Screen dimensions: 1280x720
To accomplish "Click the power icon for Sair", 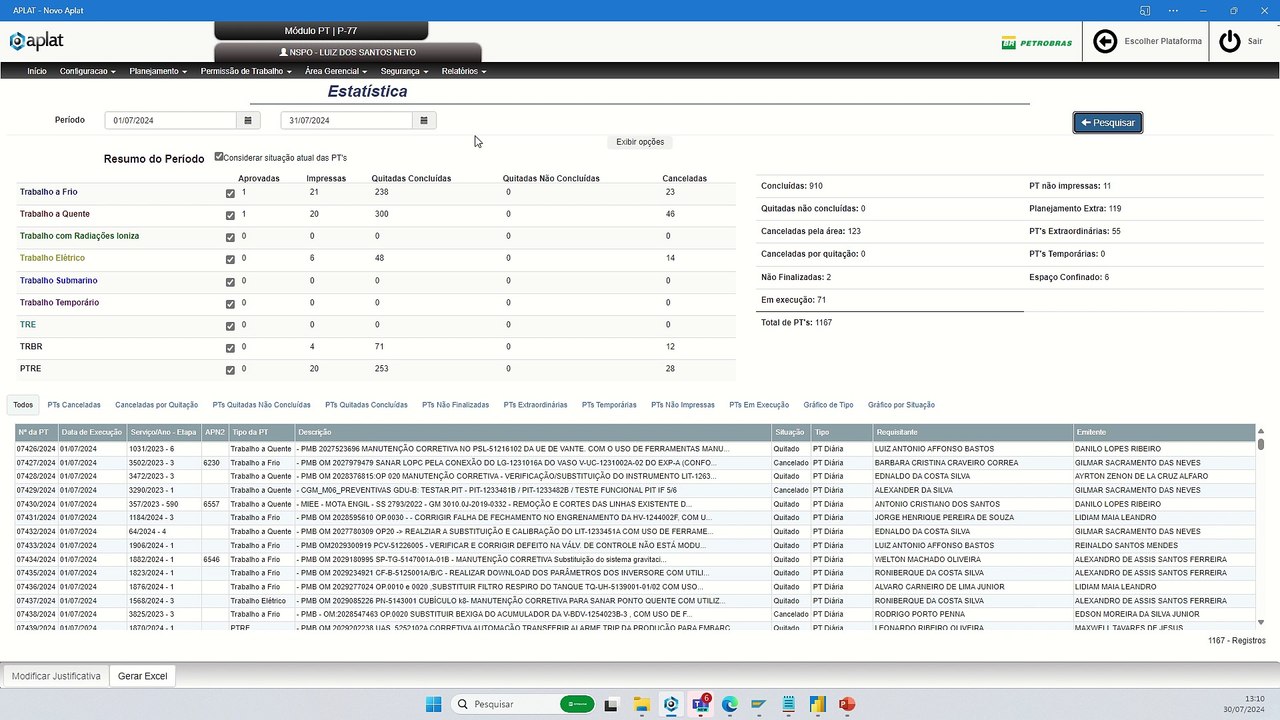I will click(1229, 41).
